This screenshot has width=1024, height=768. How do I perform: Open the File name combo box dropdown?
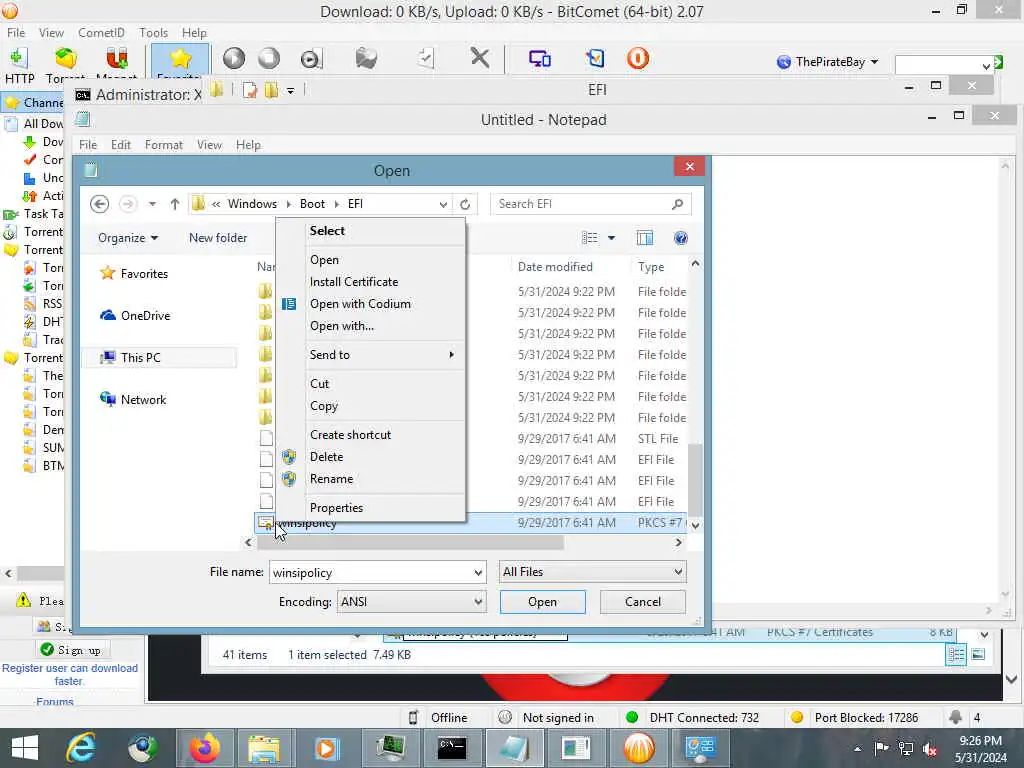point(478,573)
